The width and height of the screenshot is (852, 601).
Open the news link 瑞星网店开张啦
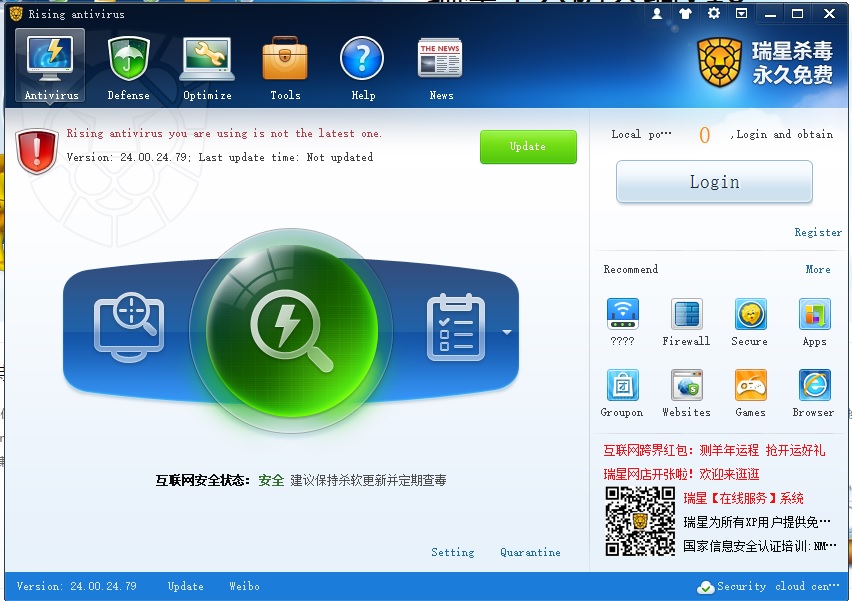click(x=681, y=474)
